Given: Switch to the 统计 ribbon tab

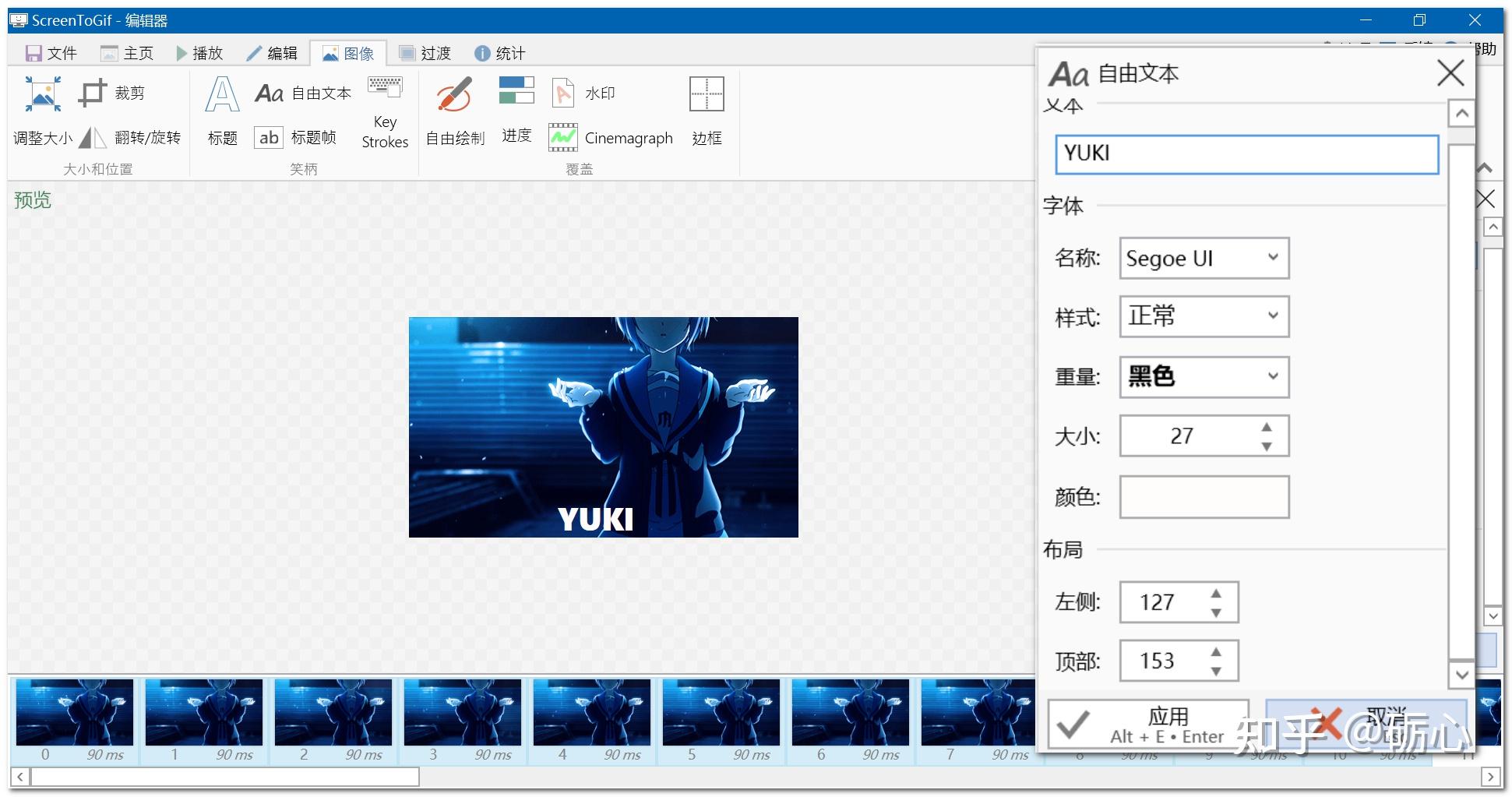Looking at the screenshot, I should tap(499, 52).
